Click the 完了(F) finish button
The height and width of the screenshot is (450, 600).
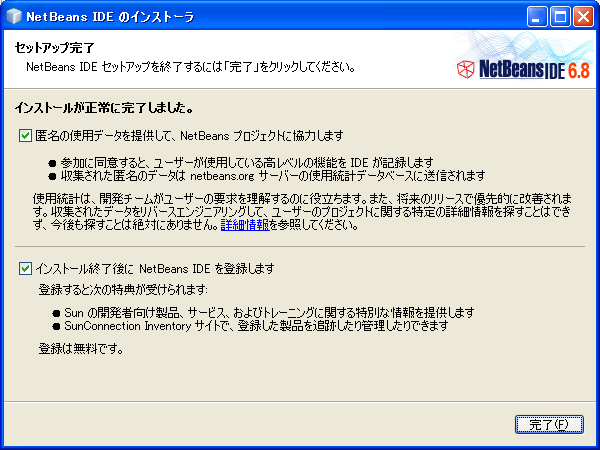click(549, 424)
